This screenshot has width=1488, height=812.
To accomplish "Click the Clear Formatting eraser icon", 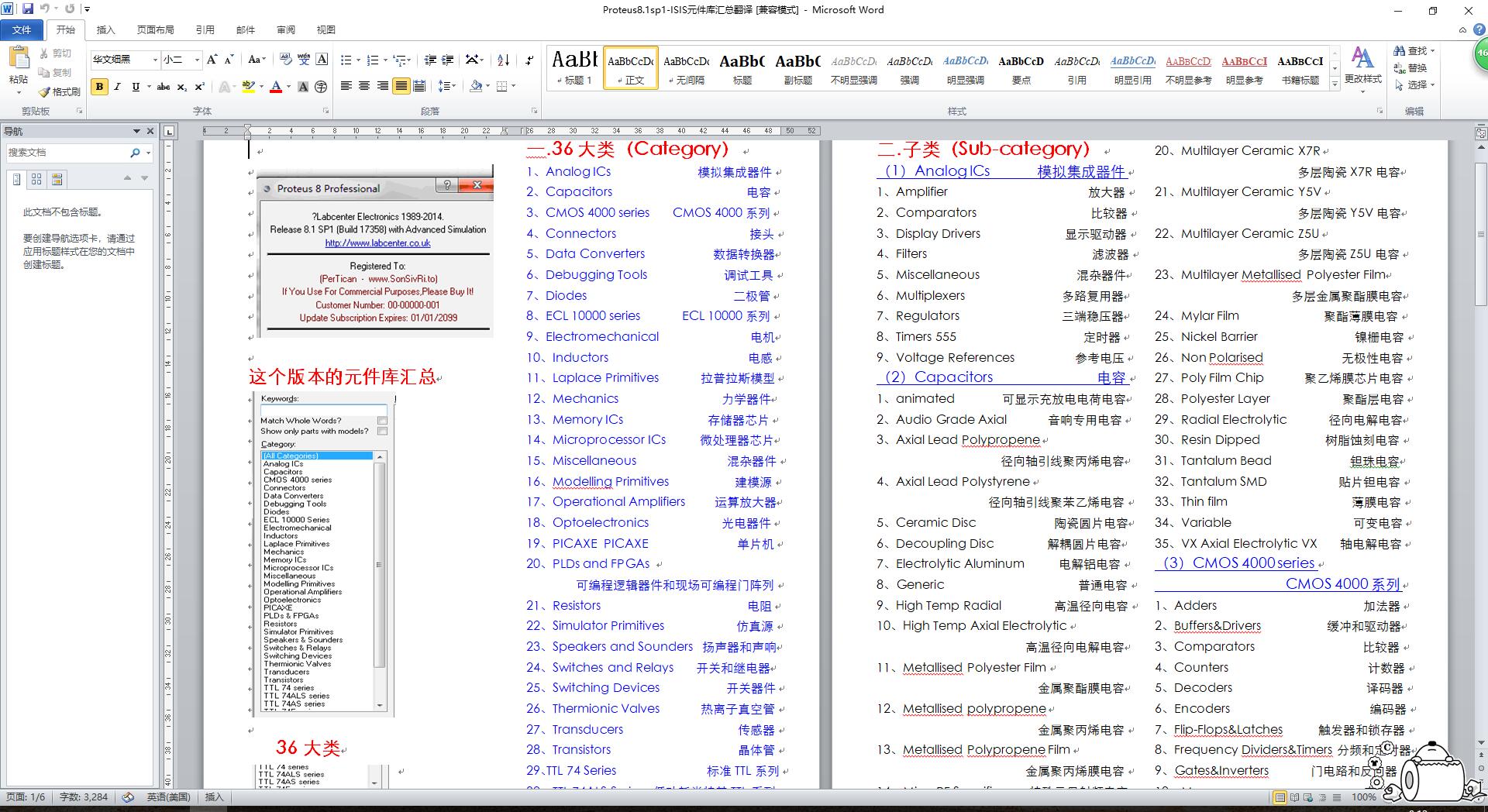I will (x=285, y=60).
